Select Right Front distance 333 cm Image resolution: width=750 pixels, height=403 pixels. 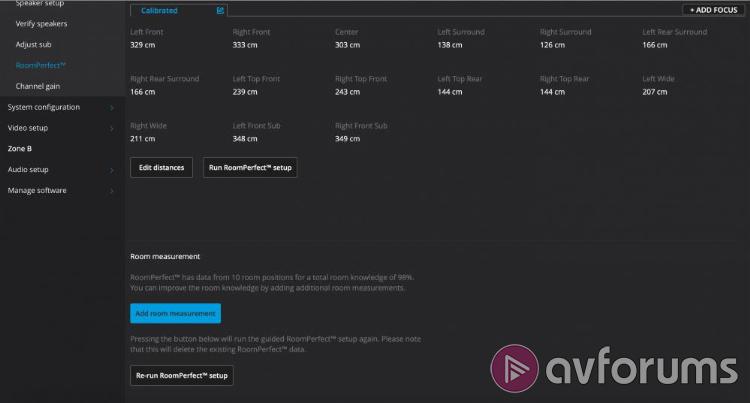coord(245,45)
